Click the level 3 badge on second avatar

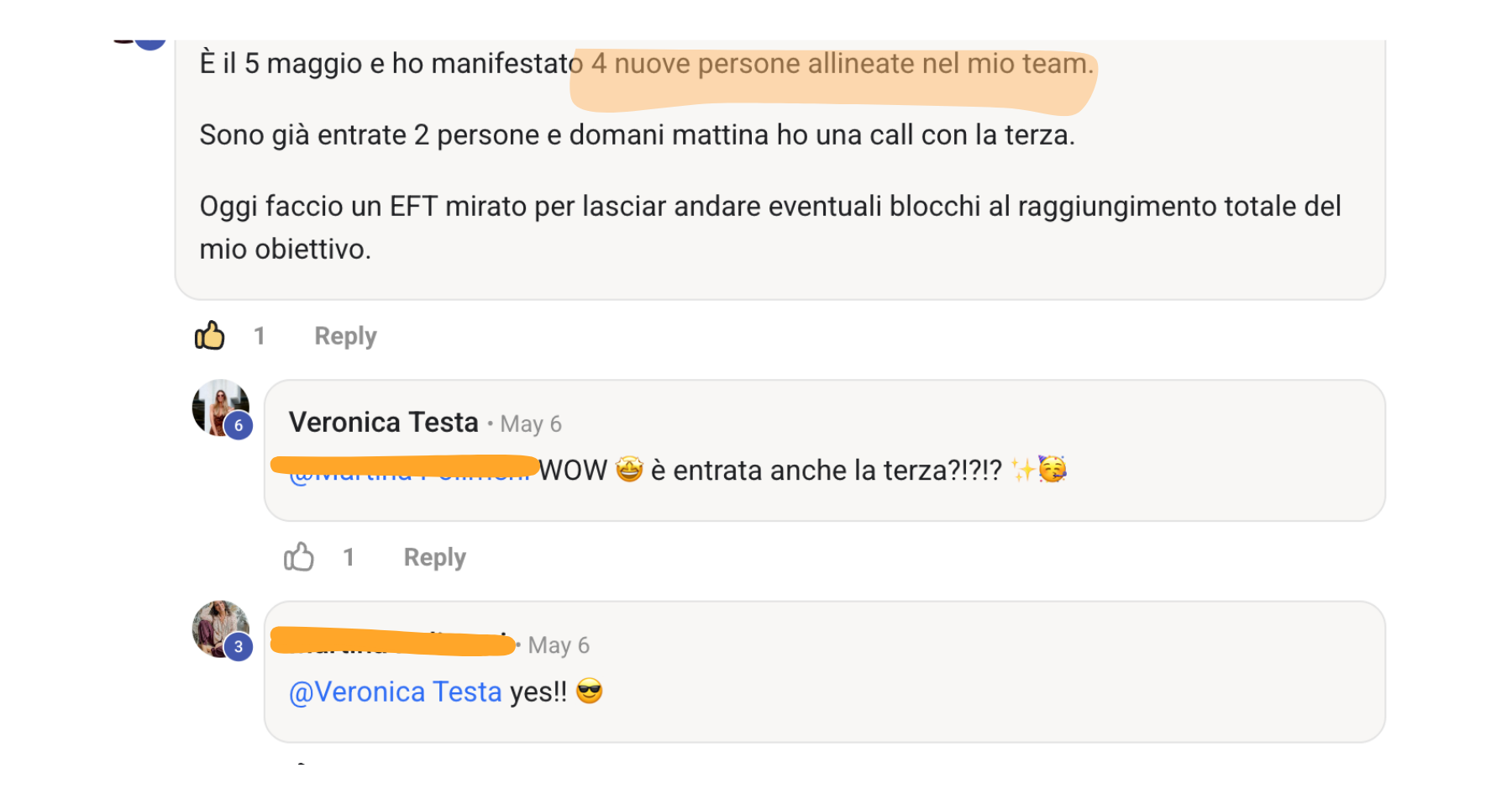click(239, 646)
